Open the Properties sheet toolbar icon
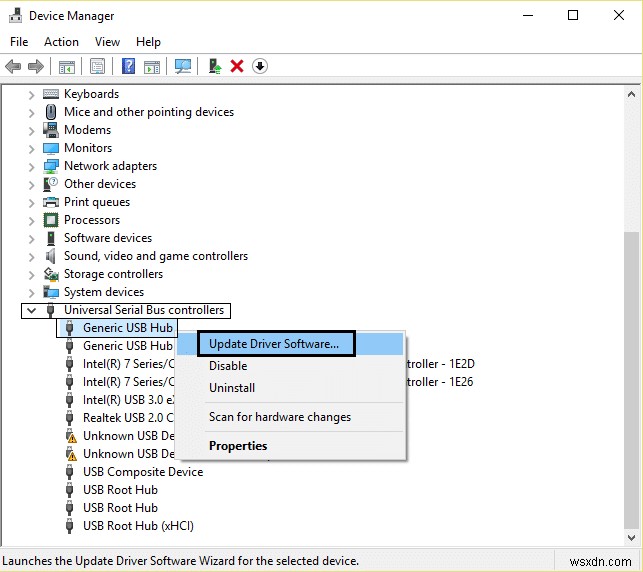Viewport: 643px width, 572px height. pos(98,66)
